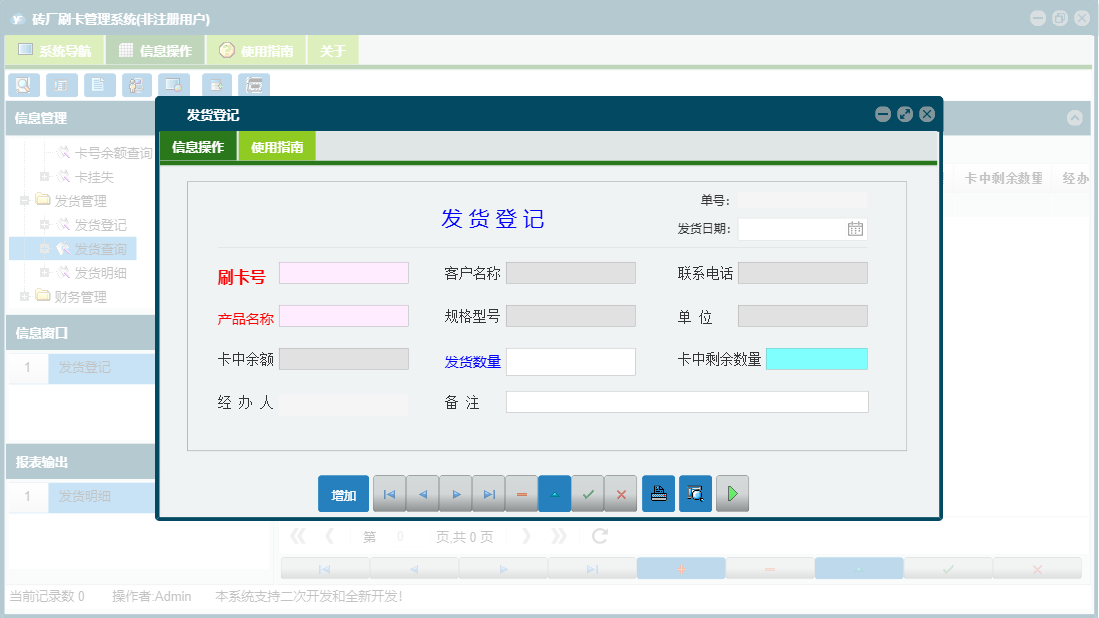Open print preview icon in the dialog
Image resolution: width=1099 pixels, height=618 pixels.
[695, 493]
